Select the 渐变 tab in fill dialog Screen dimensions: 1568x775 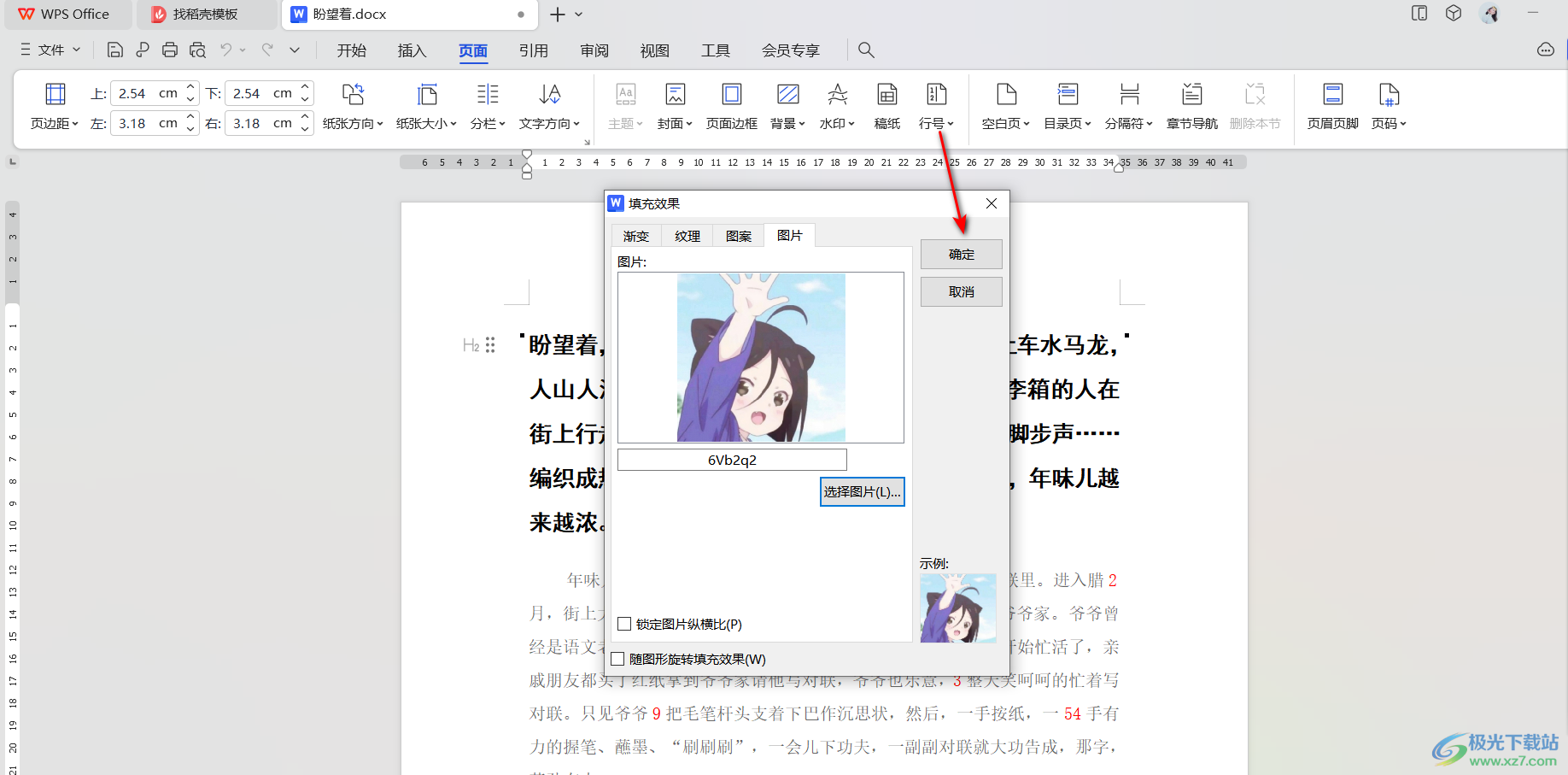[x=636, y=236]
